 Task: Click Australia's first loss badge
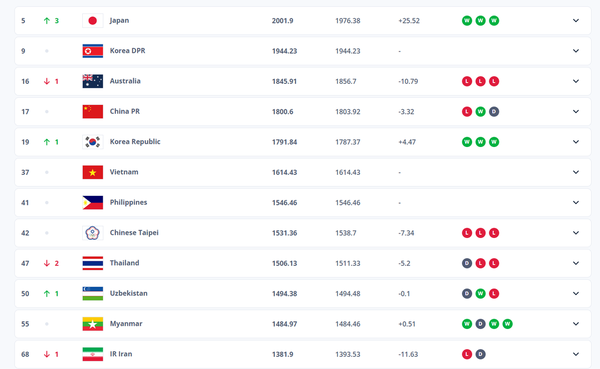pyautogui.click(x=467, y=81)
